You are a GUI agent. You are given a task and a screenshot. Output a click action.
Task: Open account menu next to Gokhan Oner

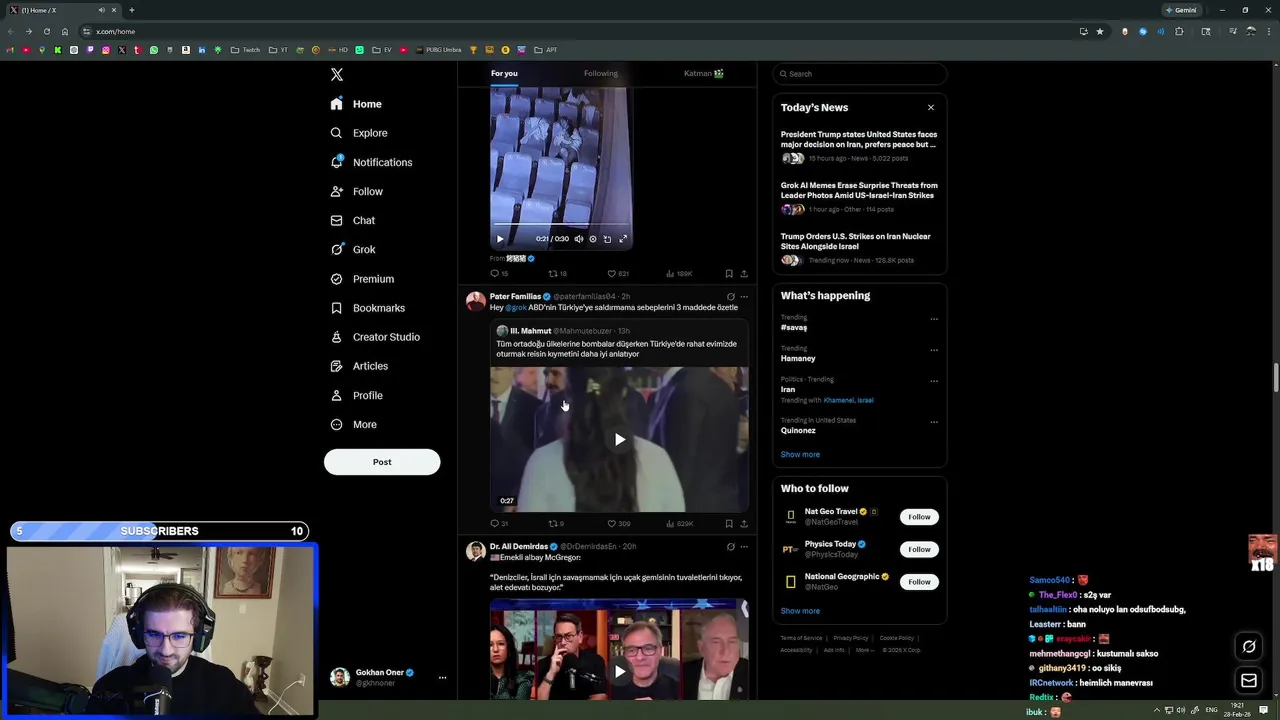click(x=442, y=678)
